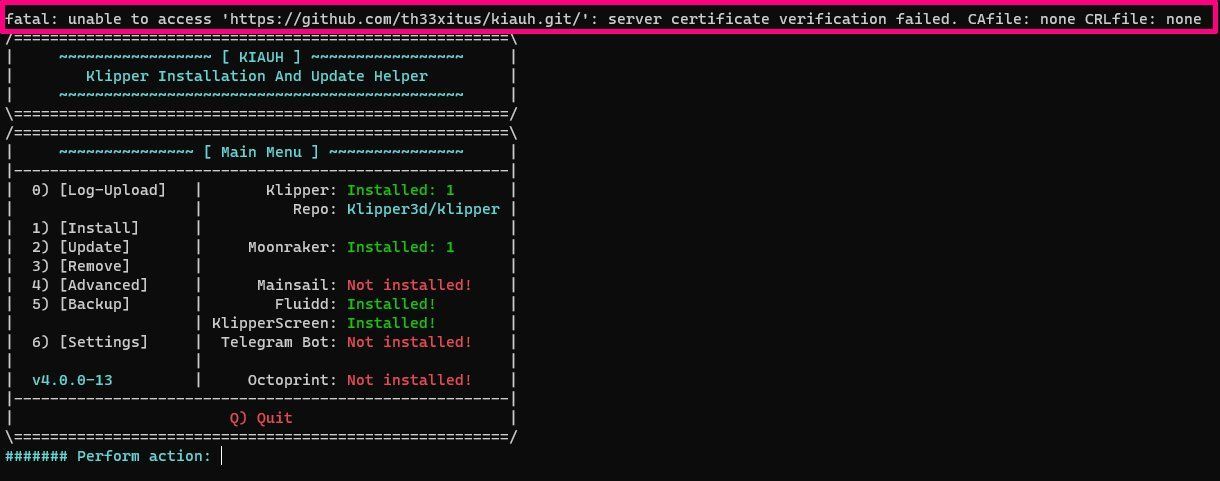Click the Mainsail 'Not installed!' status
Image resolution: width=1220 pixels, height=481 pixels.
(x=409, y=285)
